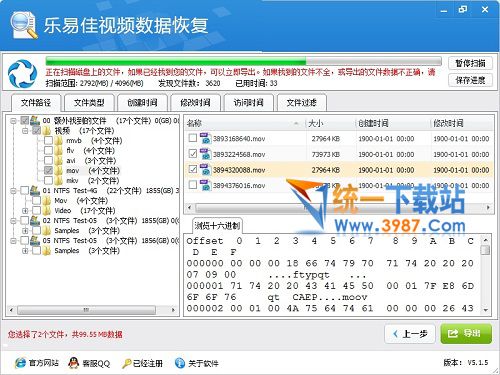Click the 保存进度 button
This screenshot has width=500, height=375.
pos(470,80)
